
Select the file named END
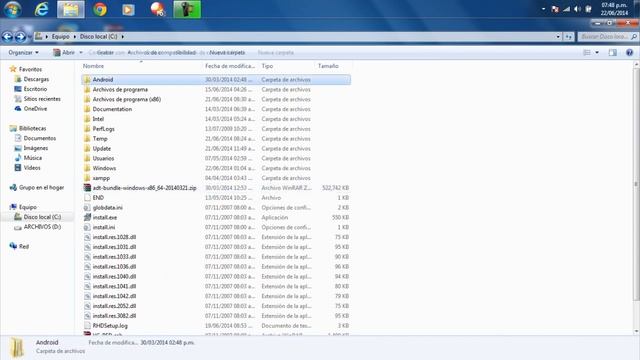(x=98, y=198)
